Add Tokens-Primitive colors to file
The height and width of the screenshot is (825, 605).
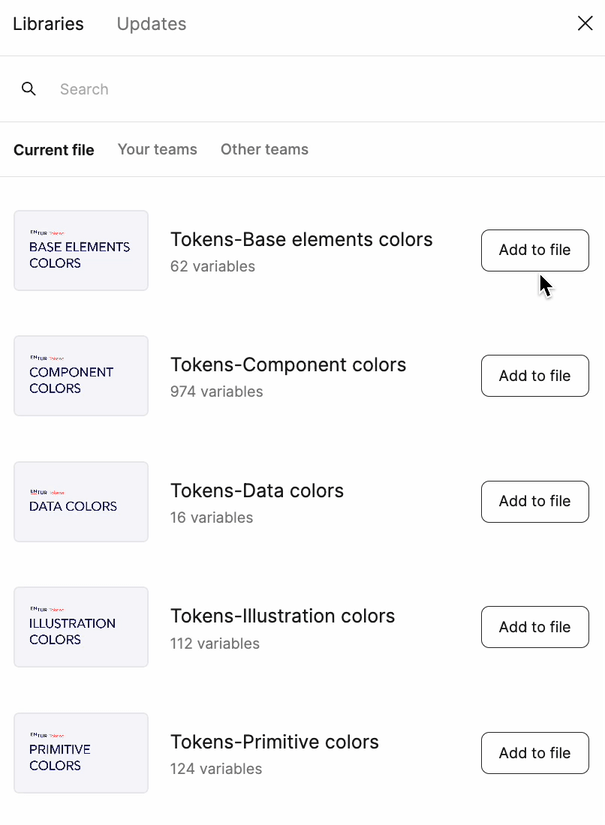(535, 753)
